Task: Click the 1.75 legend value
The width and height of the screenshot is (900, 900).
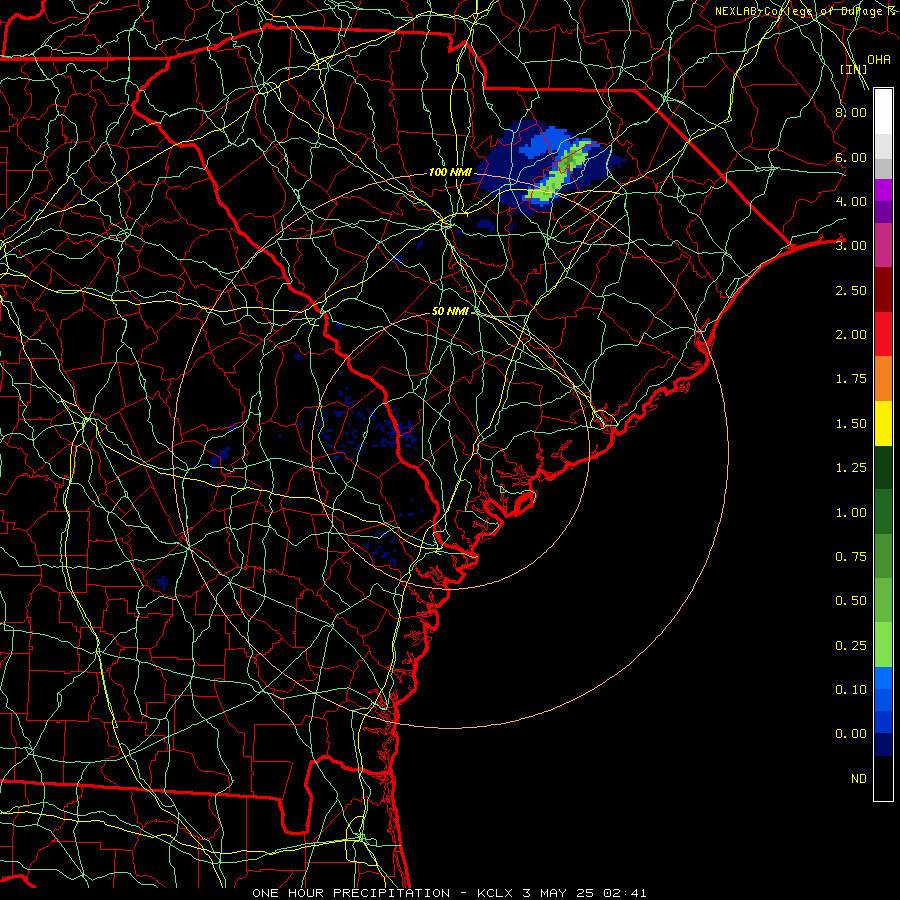Action: [x=851, y=379]
